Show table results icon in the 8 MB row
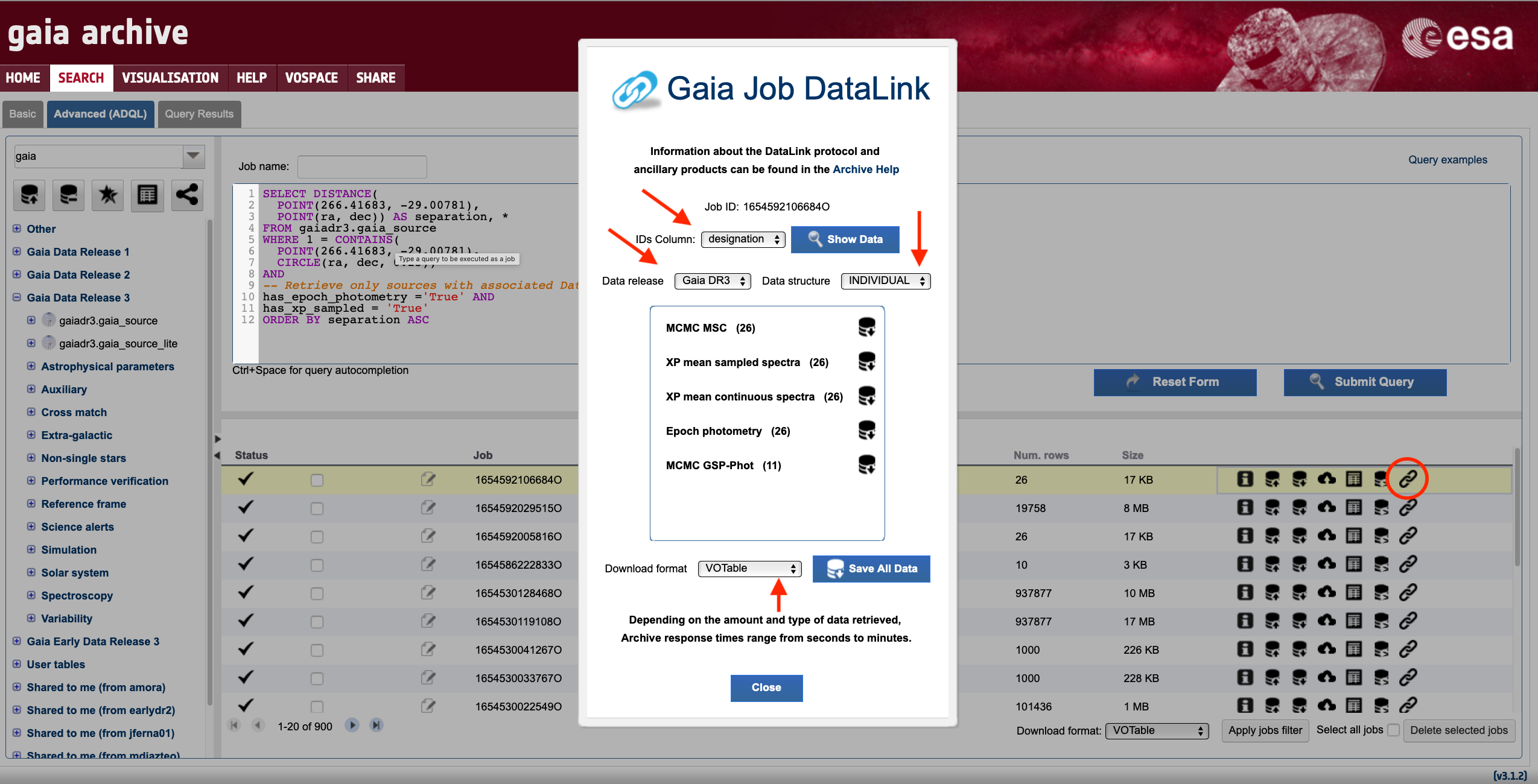The width and height of the screenshot is (1538, 784). [x=1354, y=508]
